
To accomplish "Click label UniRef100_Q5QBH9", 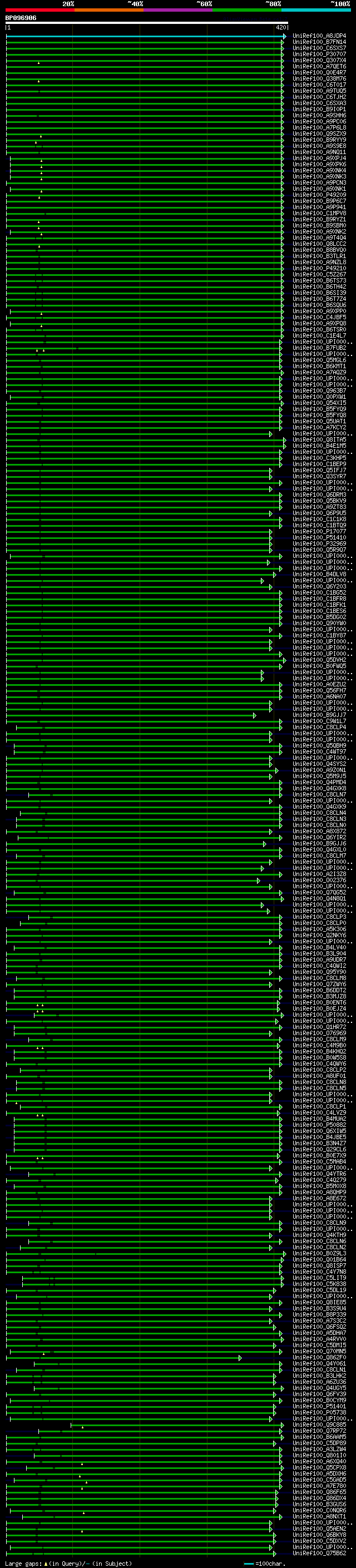I will click(319, 746).
